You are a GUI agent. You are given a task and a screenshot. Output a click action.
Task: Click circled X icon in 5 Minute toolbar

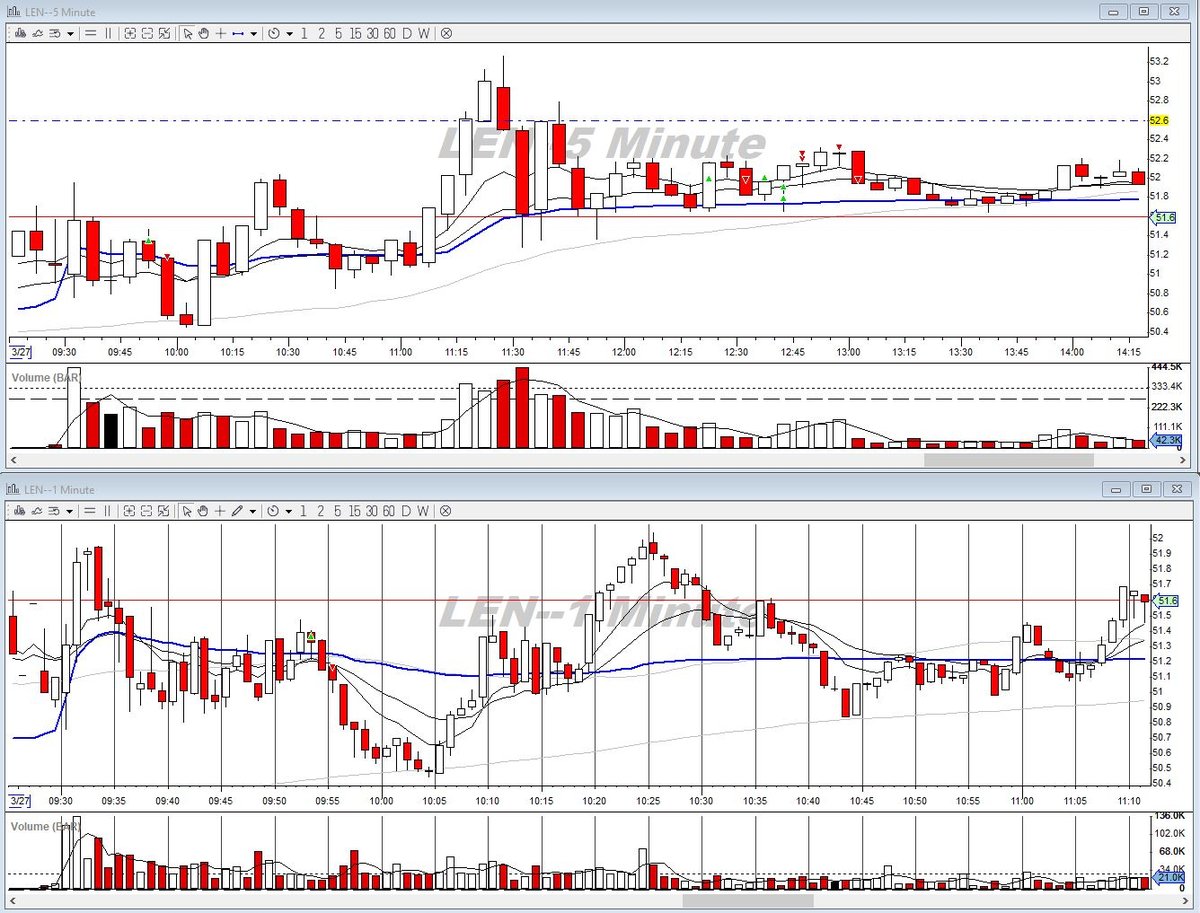point(445,33)
